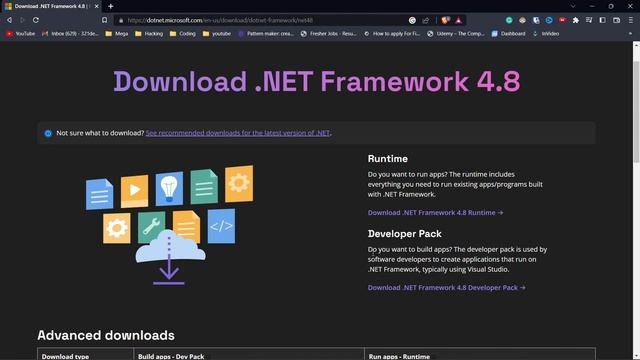640x360 pixels.
Task: Click Download .NET Framework 4.8 Developer Pack link
Action: coord(446,288)
